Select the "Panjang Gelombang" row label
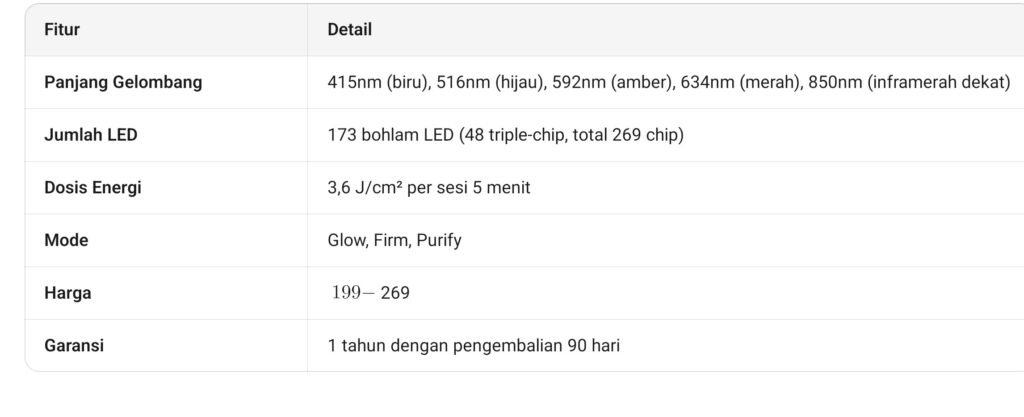This screenshot has height=417, width=1024. point(123,82)
